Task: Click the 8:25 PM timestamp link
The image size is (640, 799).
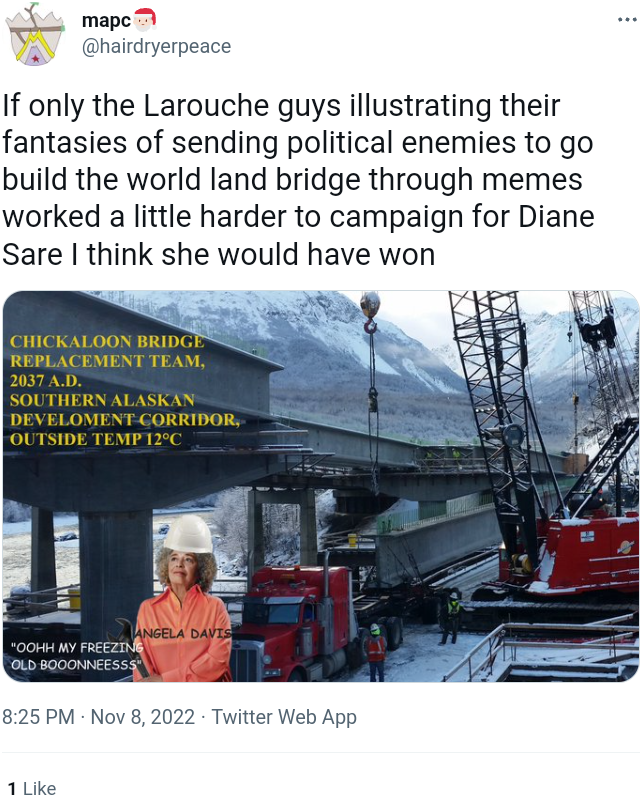Action: pyautogui.click(x=38, y=716)
